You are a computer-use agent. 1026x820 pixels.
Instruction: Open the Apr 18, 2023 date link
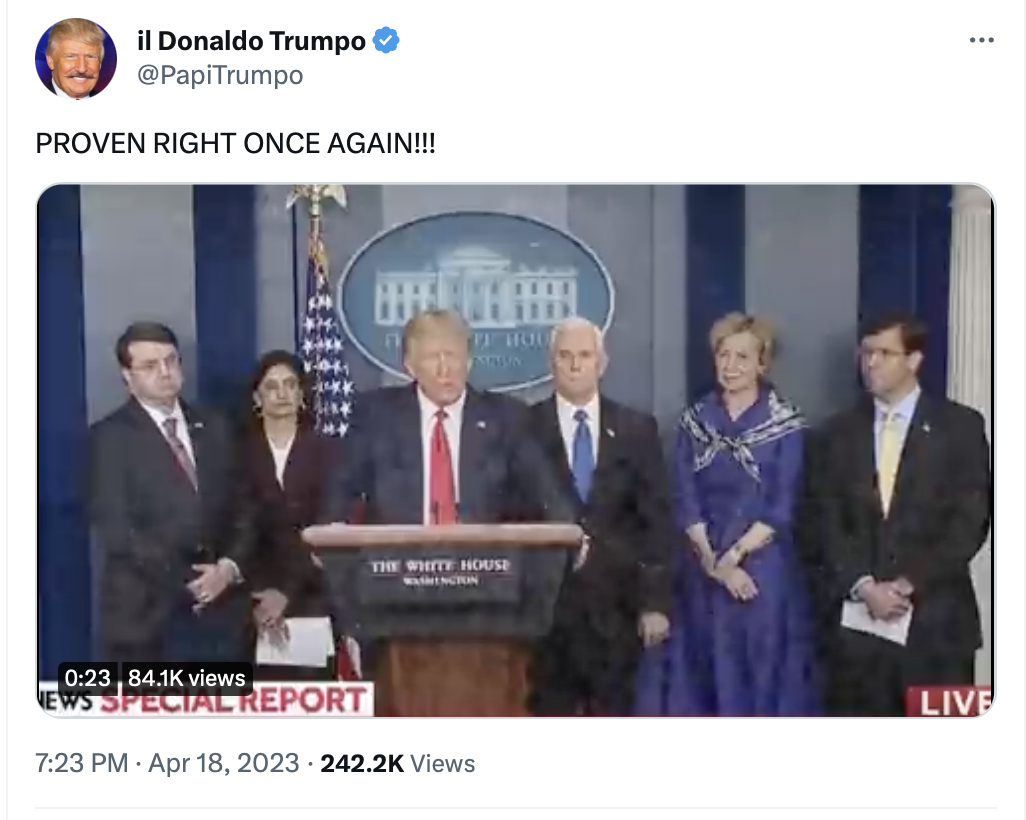224,763
